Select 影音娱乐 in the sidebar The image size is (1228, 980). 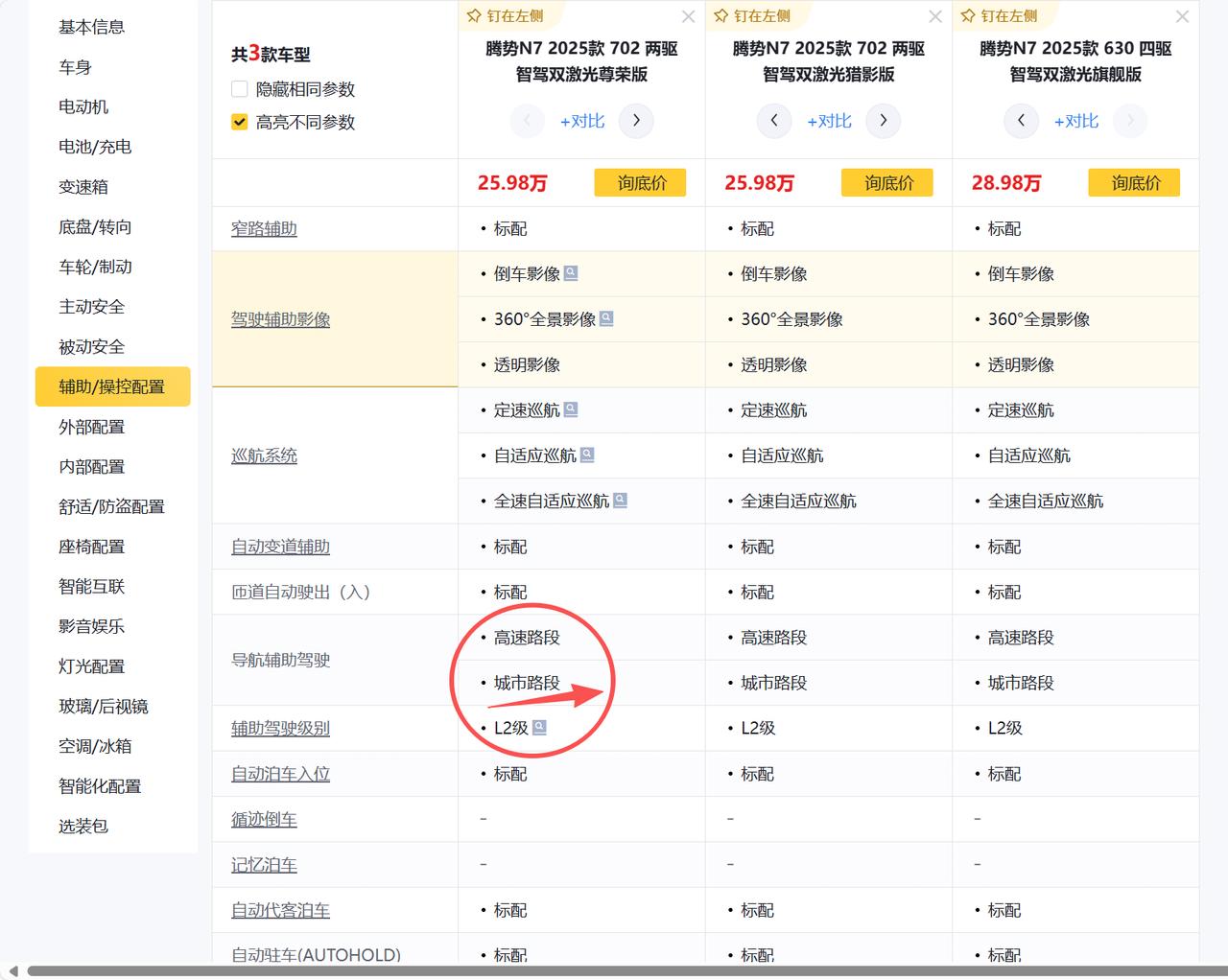(92, 626)
